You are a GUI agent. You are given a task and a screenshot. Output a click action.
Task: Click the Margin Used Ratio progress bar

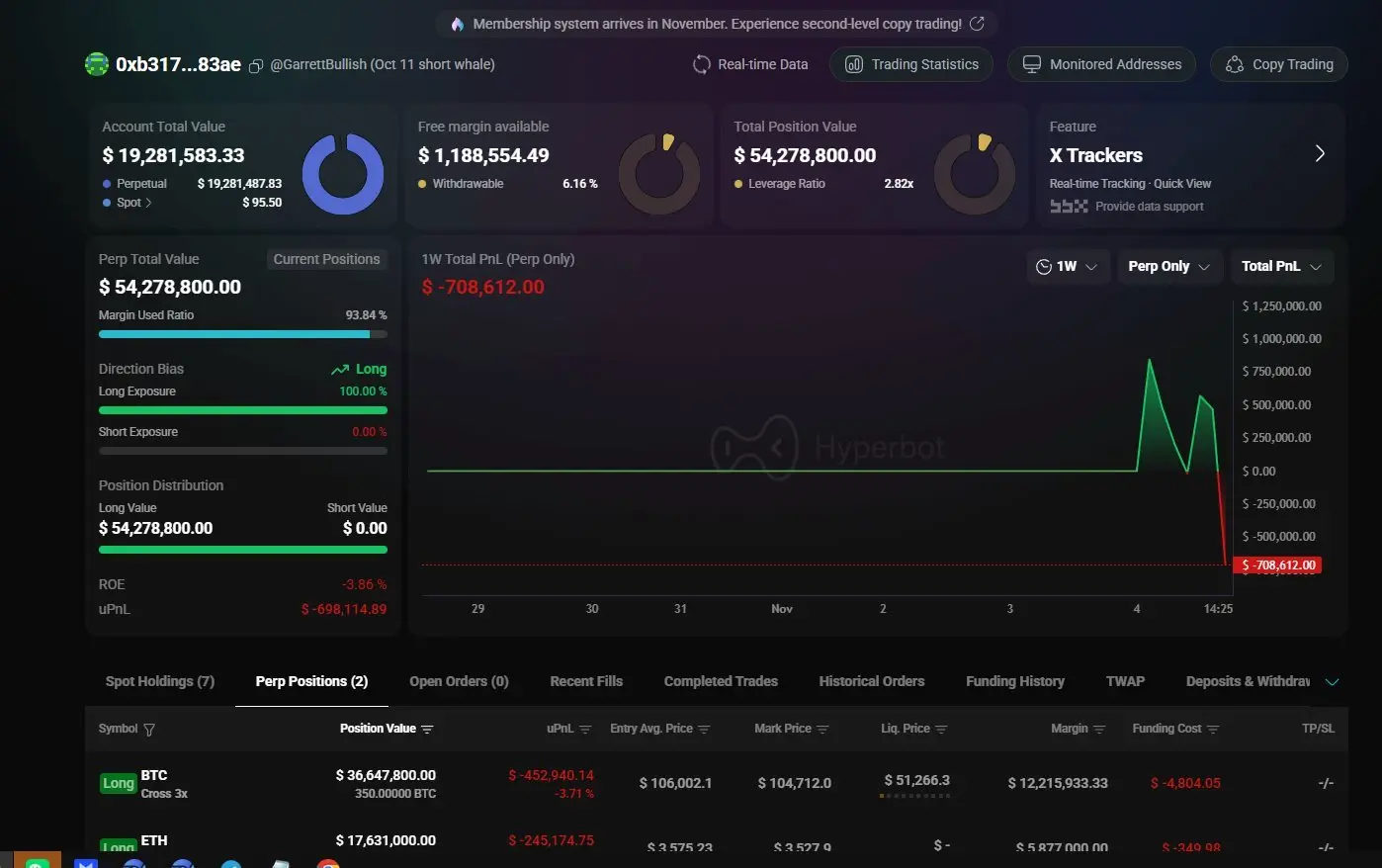click(243, 334)
